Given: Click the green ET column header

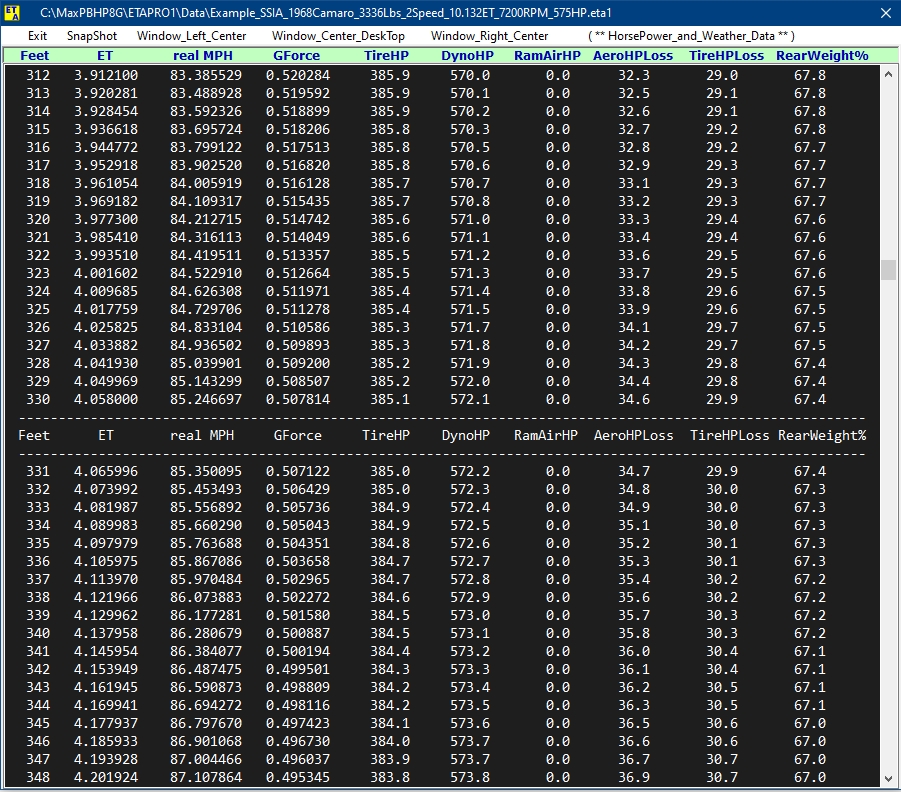Looking at the screenshot, I should [x=105, y=56].
